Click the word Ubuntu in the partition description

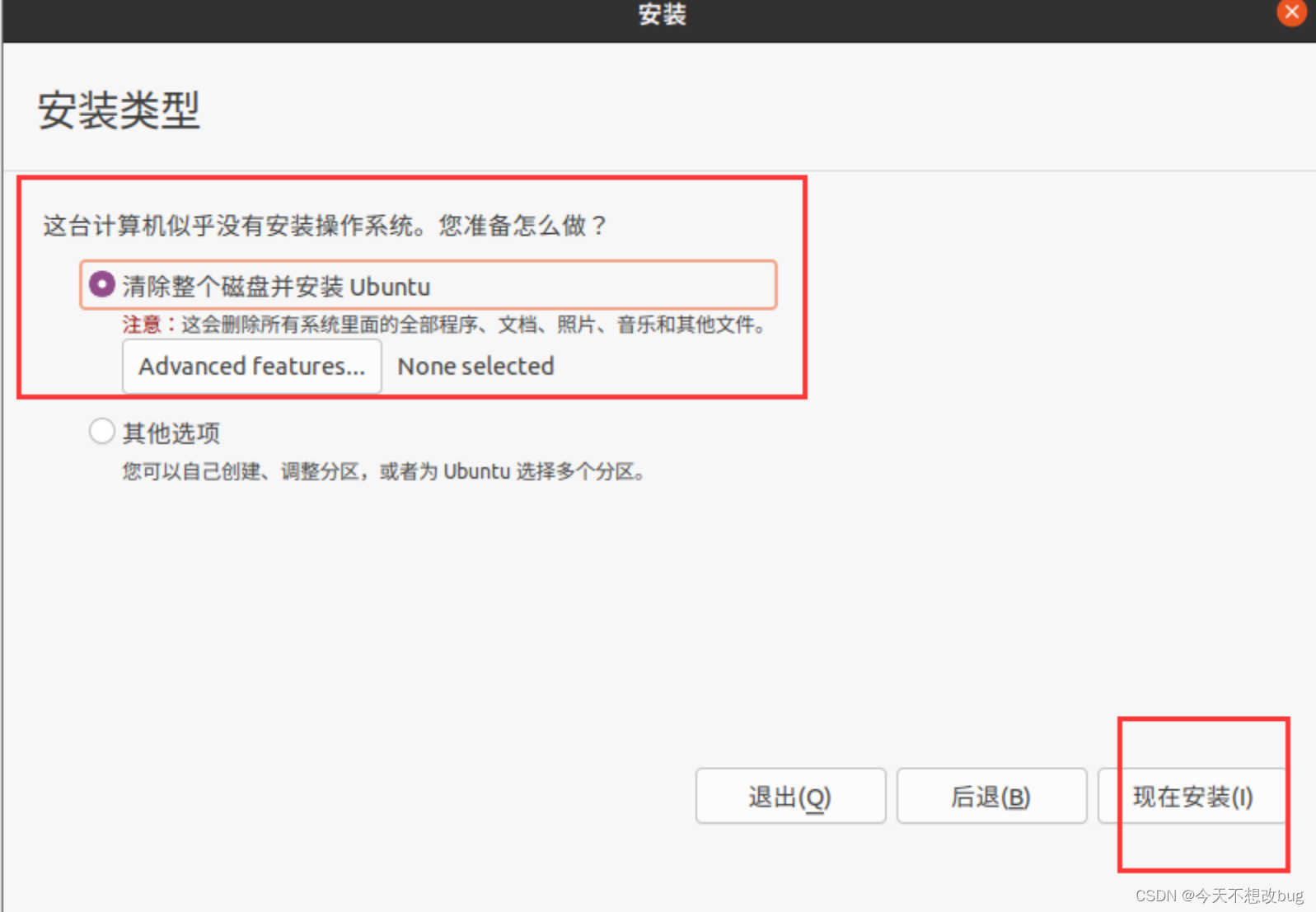pos(477,471)
